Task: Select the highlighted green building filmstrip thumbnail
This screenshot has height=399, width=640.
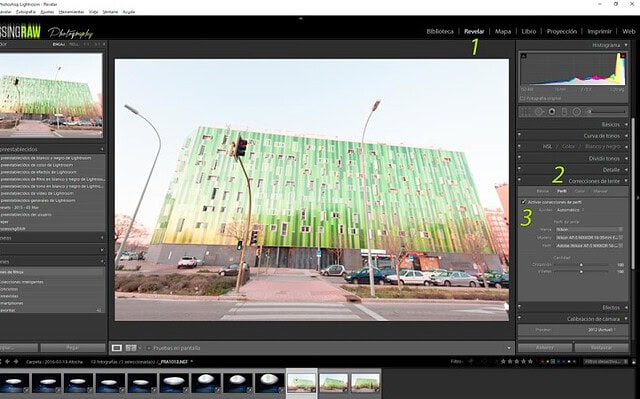Action: point(301,383)
